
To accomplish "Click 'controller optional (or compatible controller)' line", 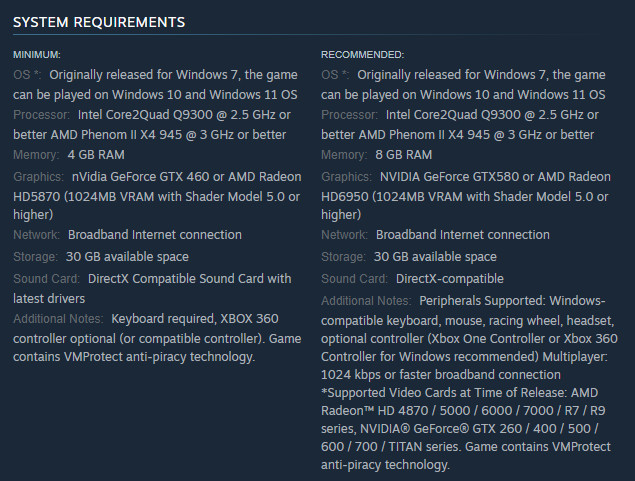I will 157,338.
